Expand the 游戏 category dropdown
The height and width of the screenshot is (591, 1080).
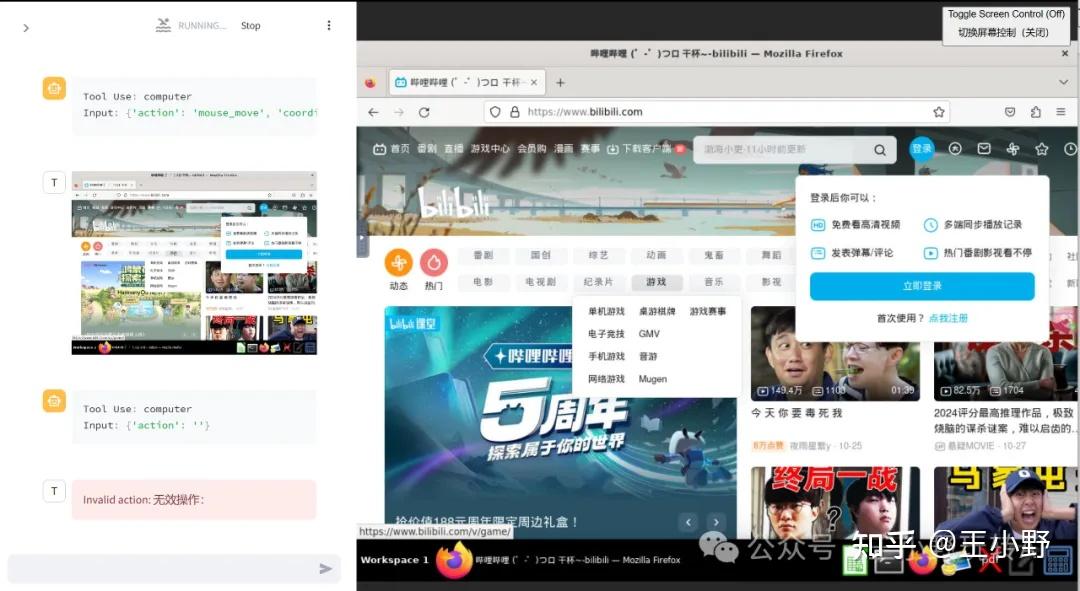(656, 282)
